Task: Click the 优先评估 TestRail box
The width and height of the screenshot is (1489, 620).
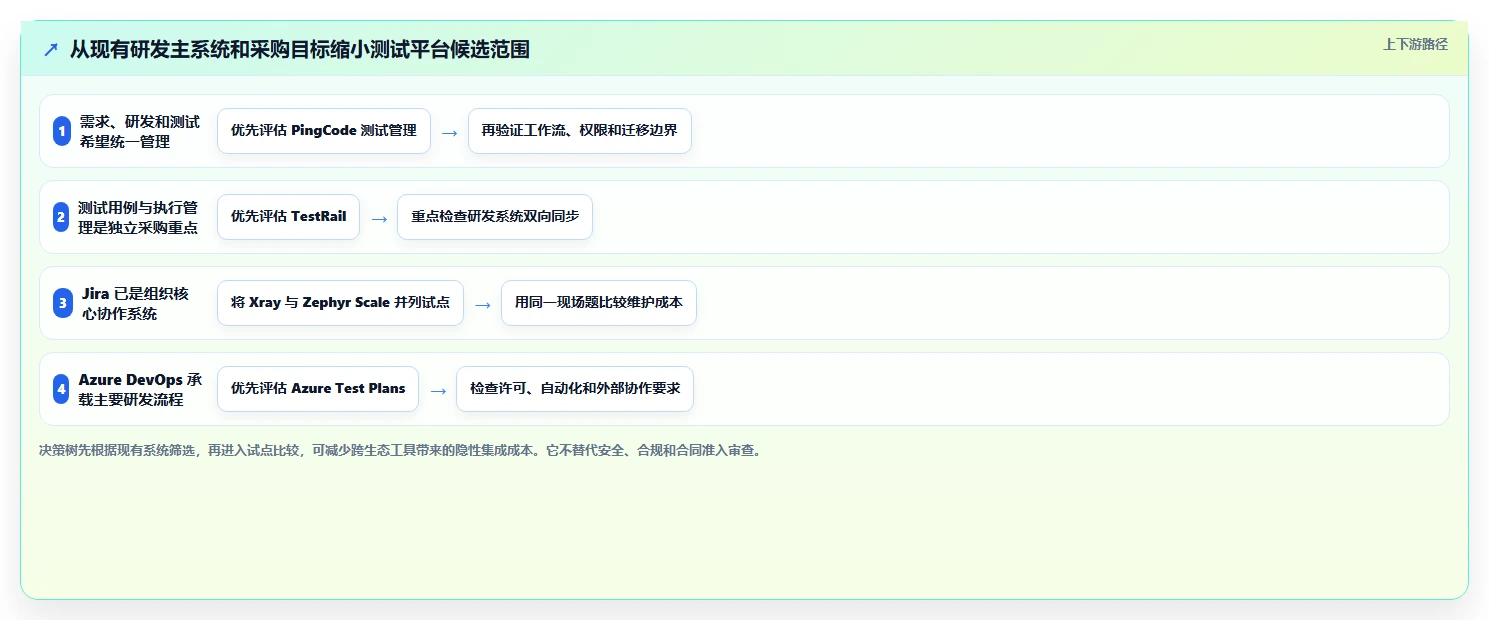Action: tap(288, 217)
